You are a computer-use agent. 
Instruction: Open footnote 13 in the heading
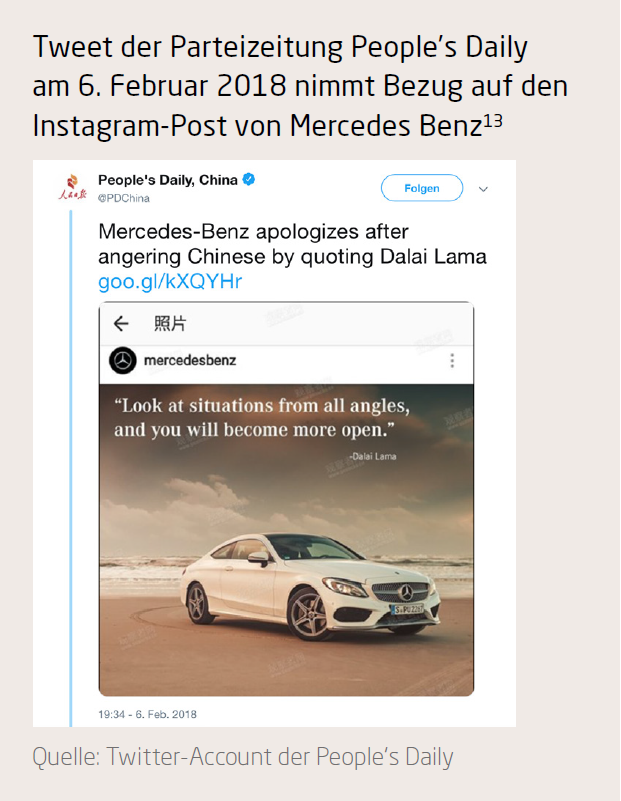[491, 120]
